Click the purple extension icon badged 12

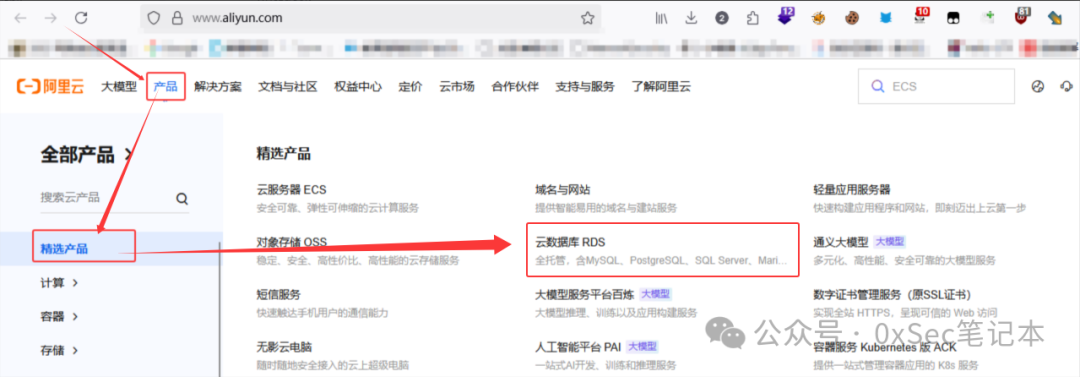click(786, 17)
